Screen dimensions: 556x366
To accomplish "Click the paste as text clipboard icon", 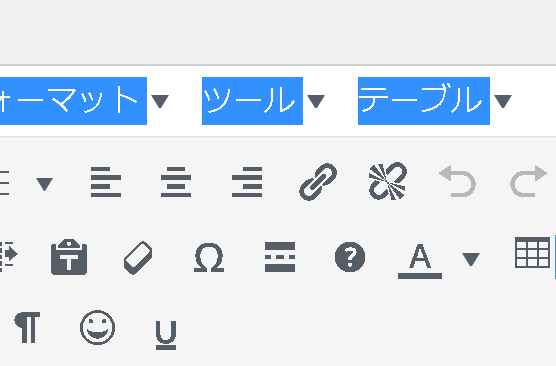I will pos(69,257).
